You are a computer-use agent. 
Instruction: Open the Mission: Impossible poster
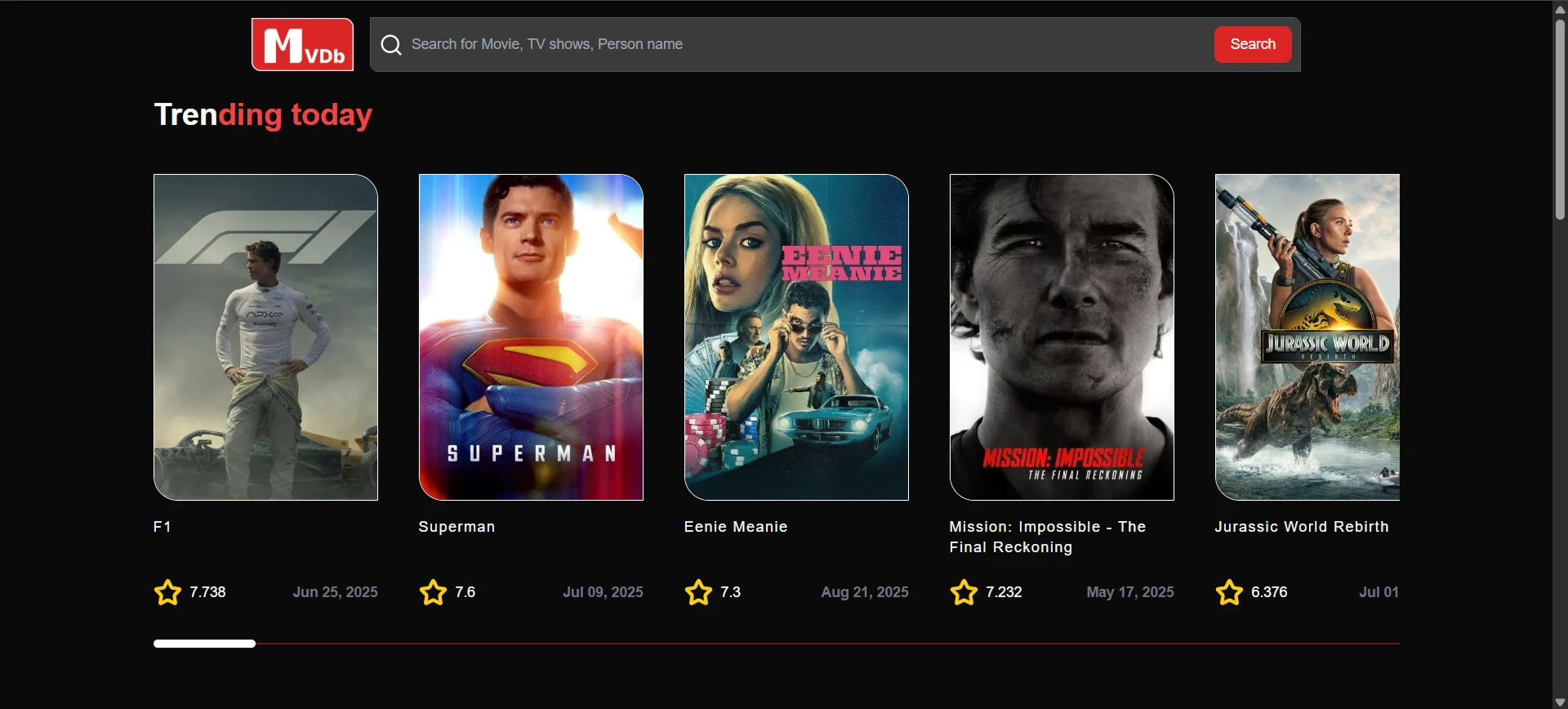[1062, 337]
